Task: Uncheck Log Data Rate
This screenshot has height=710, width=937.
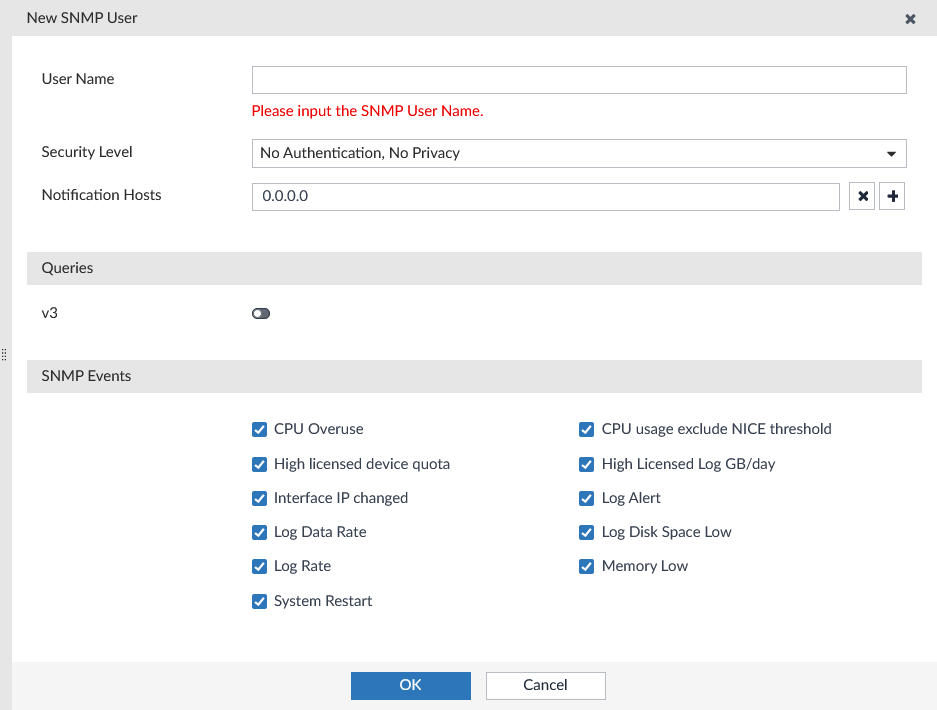Action: click(x=259, y=532)
